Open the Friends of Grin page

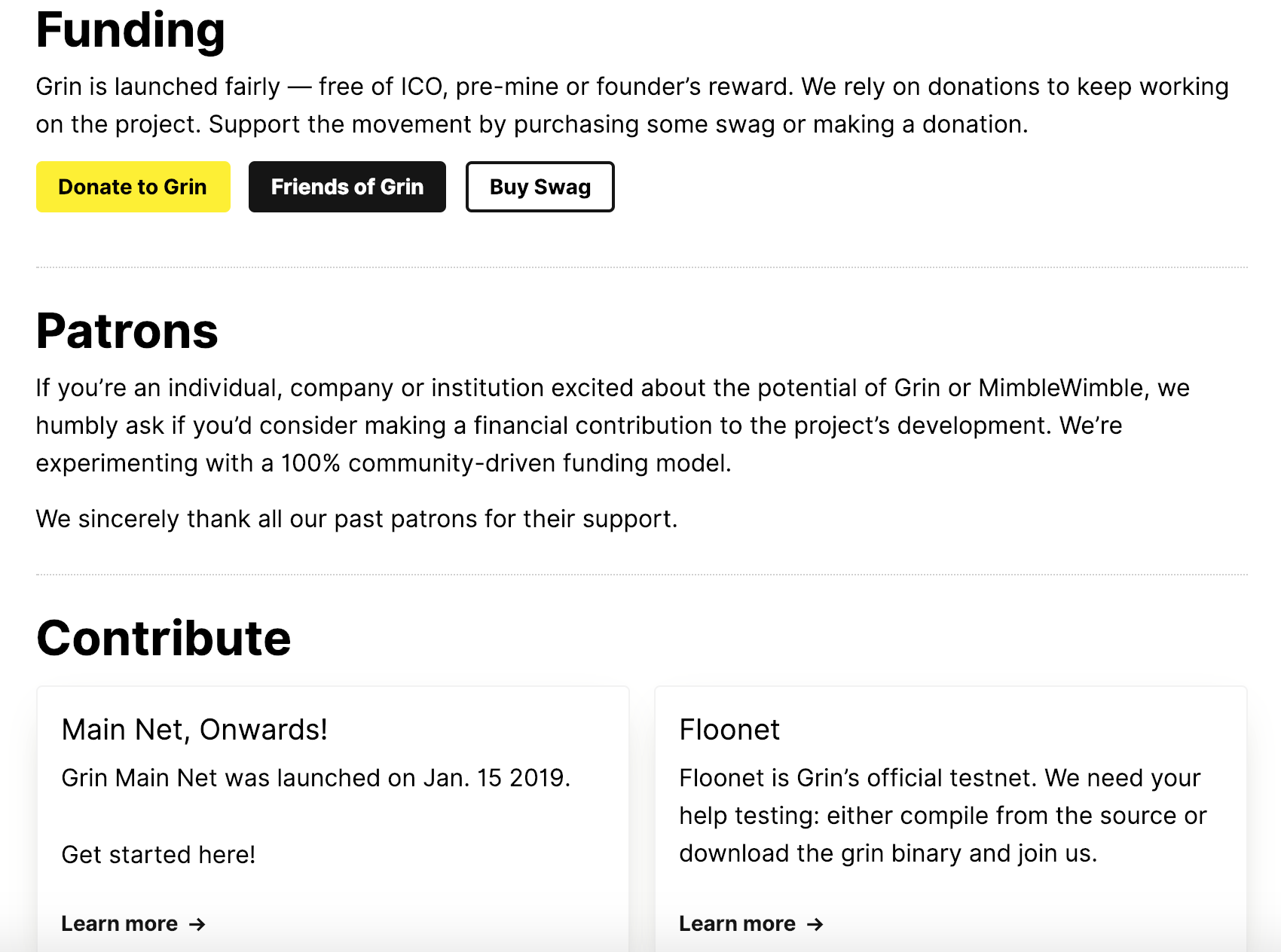[x=347, y=187]
